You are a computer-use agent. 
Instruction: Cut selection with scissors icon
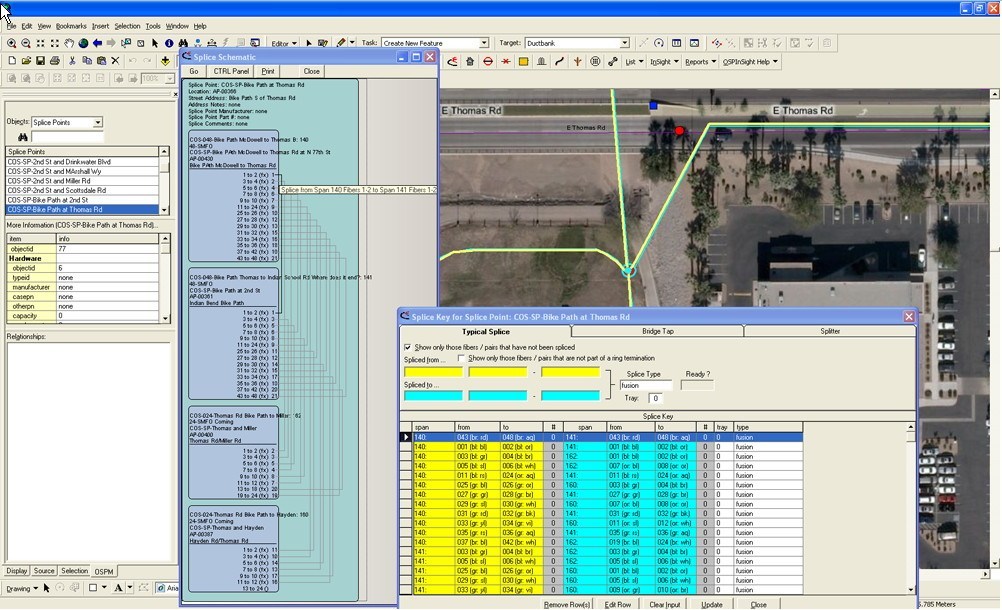[x=72, y=61]
